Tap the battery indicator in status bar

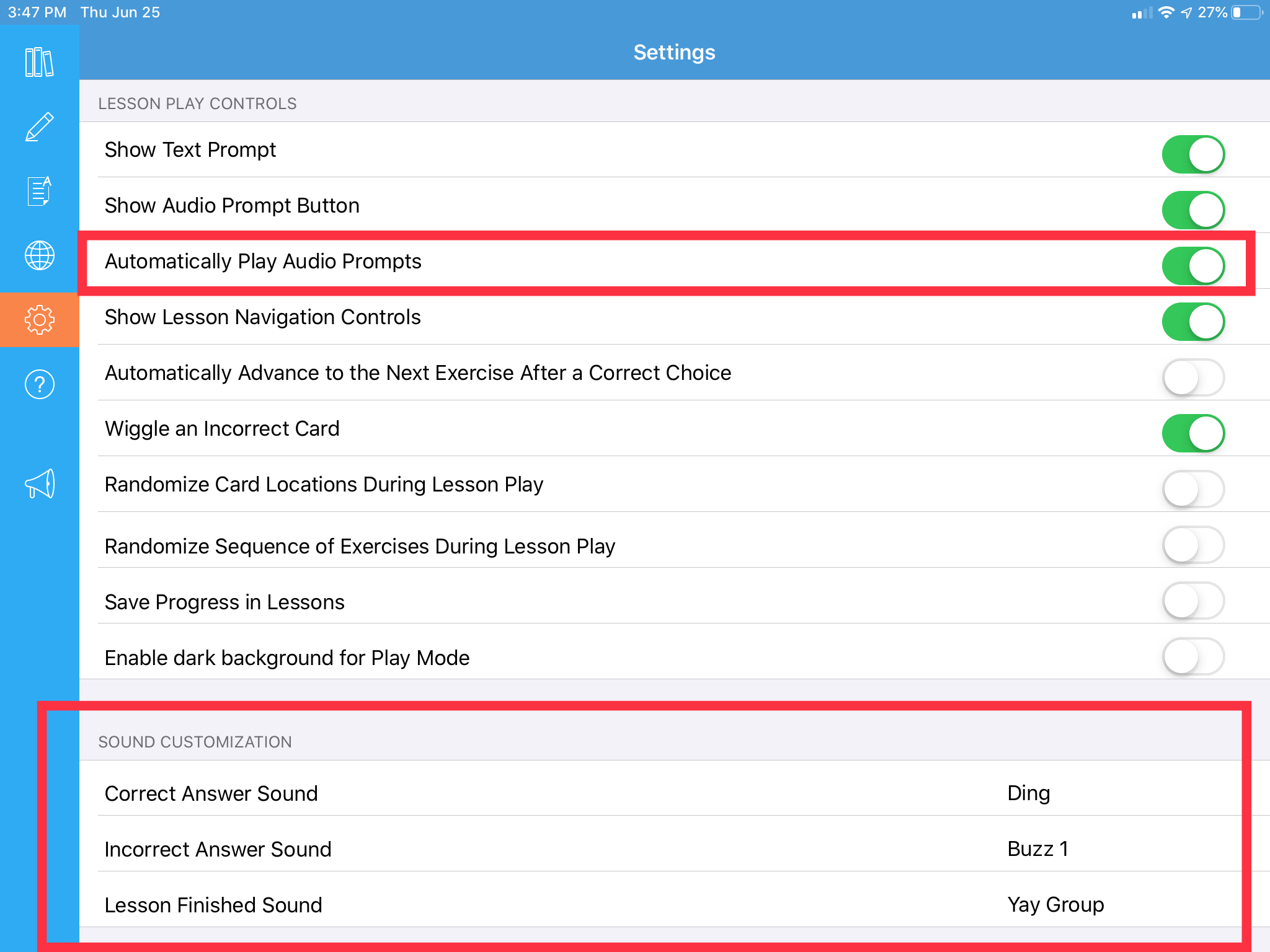[1247, 12]
